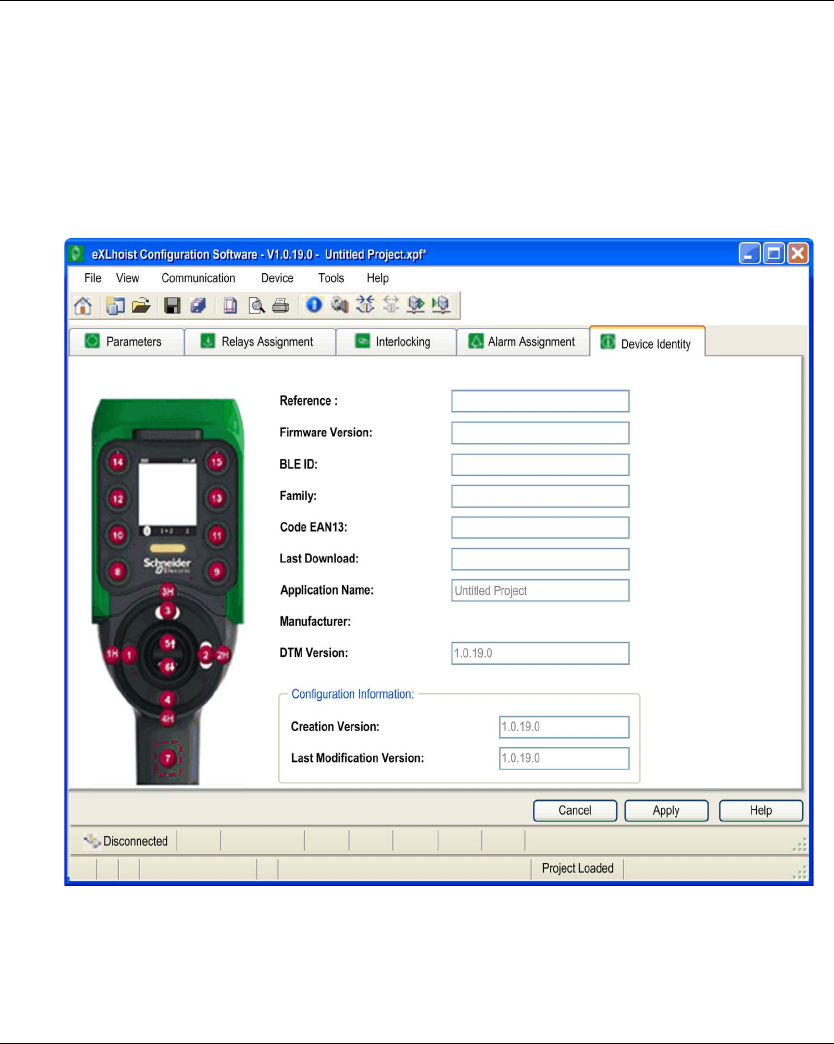
Task: Click the bottom Help button
Action: coord(761,810)
